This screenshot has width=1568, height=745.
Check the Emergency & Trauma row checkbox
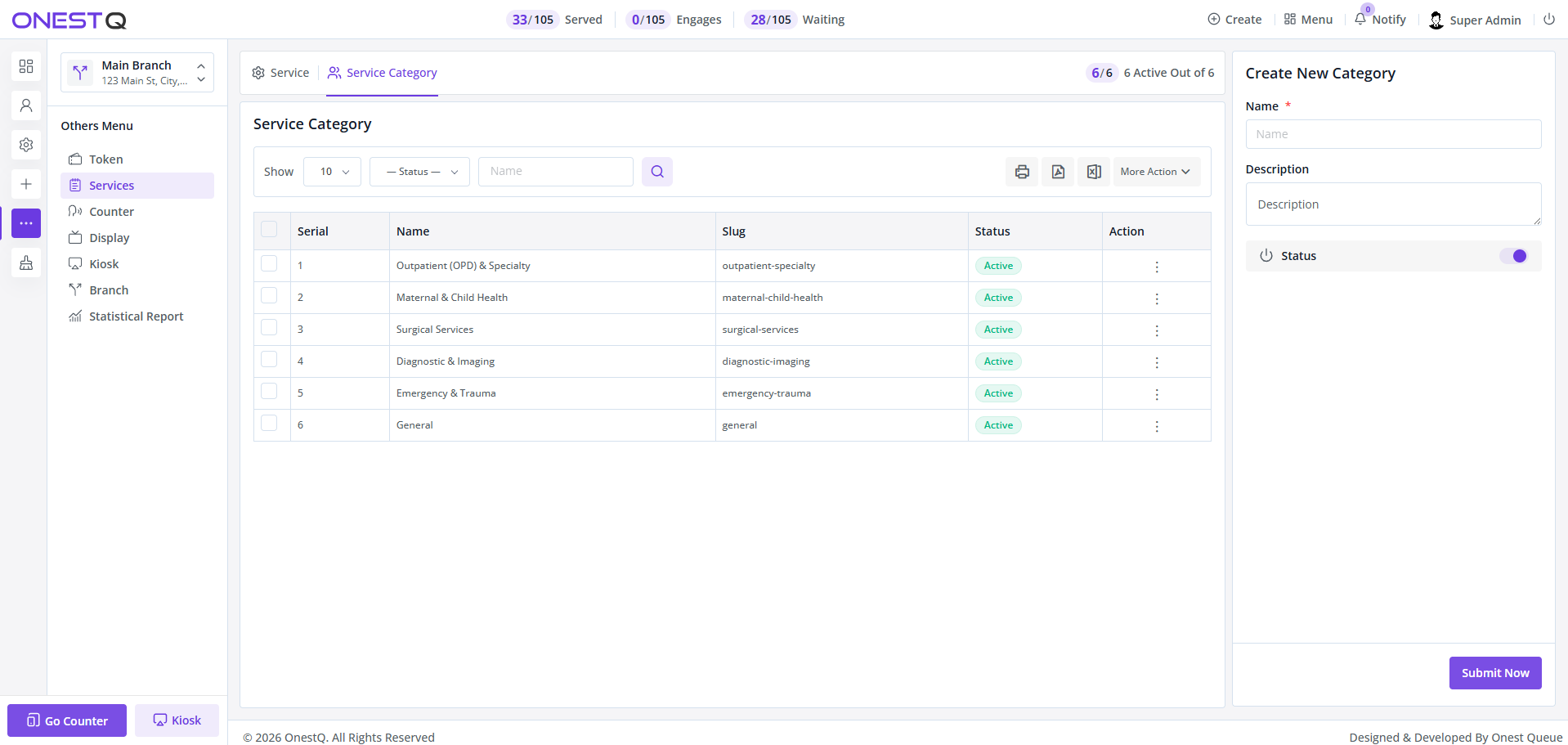tap(269, 391)
